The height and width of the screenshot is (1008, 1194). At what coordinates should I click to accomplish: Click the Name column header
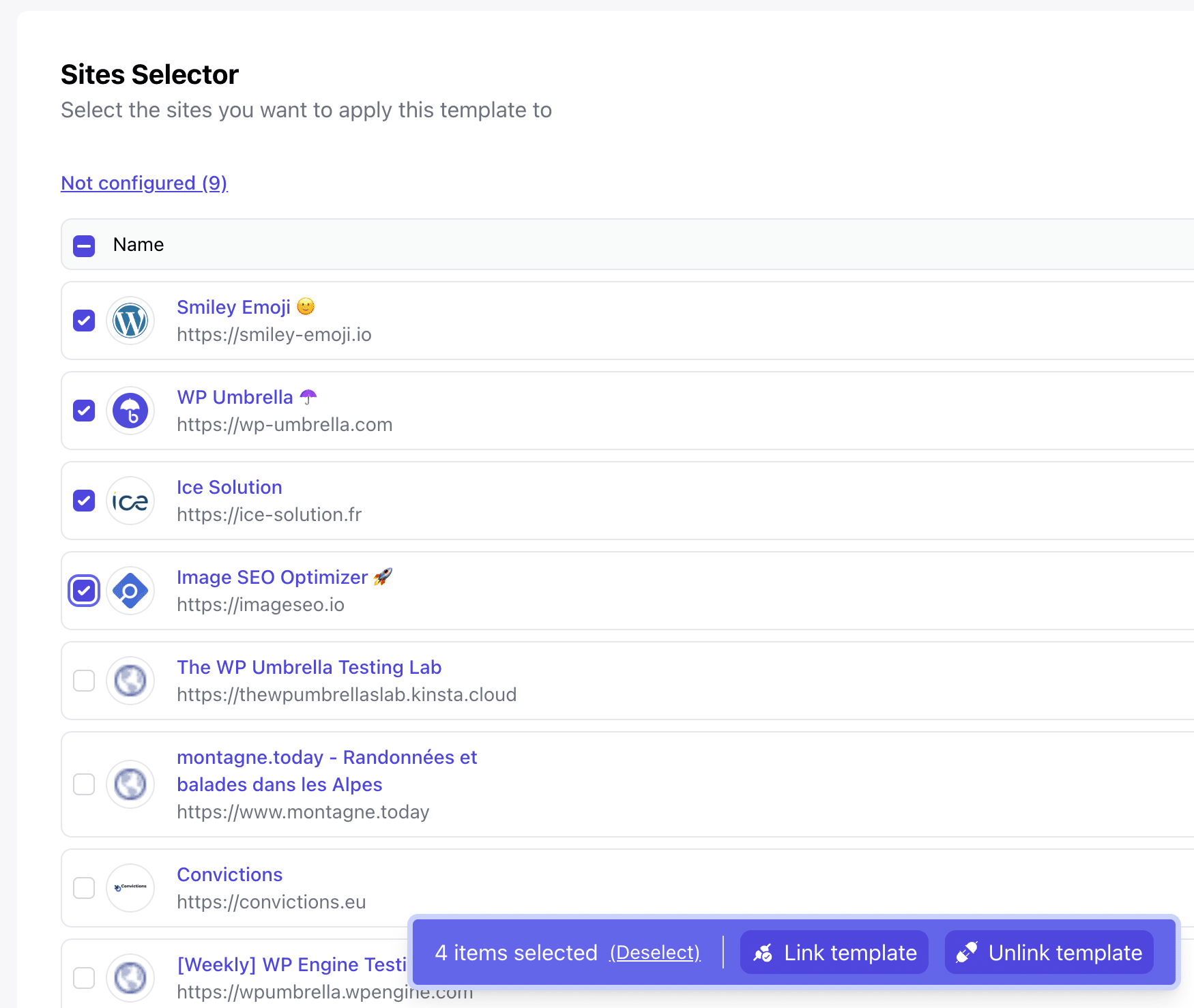click(x=139, y=245)
